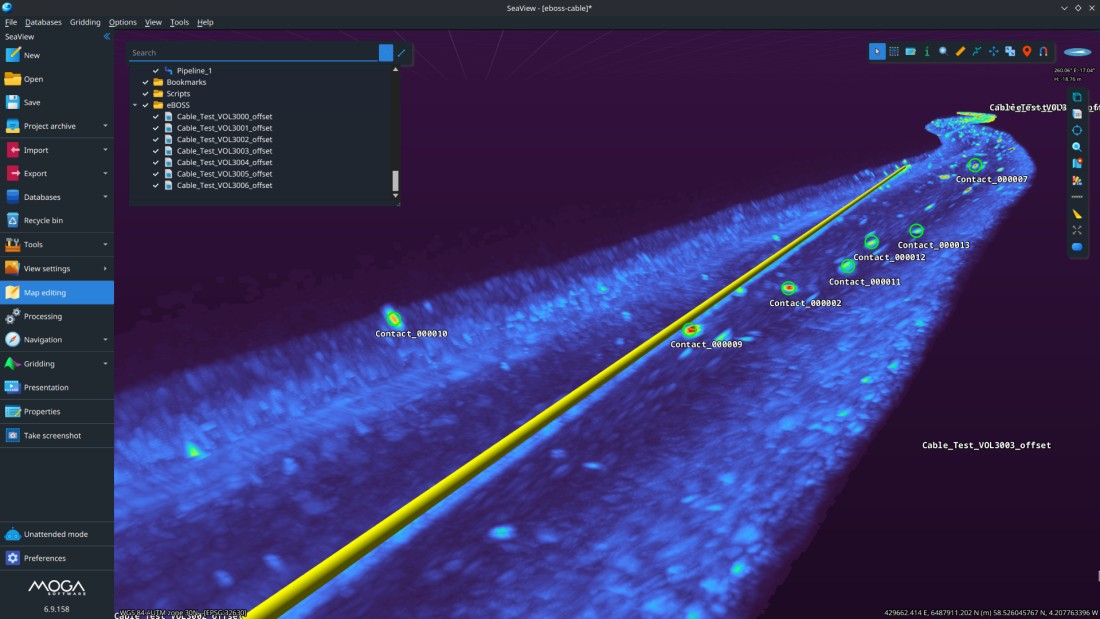This screenshot has width=1100, height=619.
Task: Click the pencil edit icon beside search
Action: [401, 53]
